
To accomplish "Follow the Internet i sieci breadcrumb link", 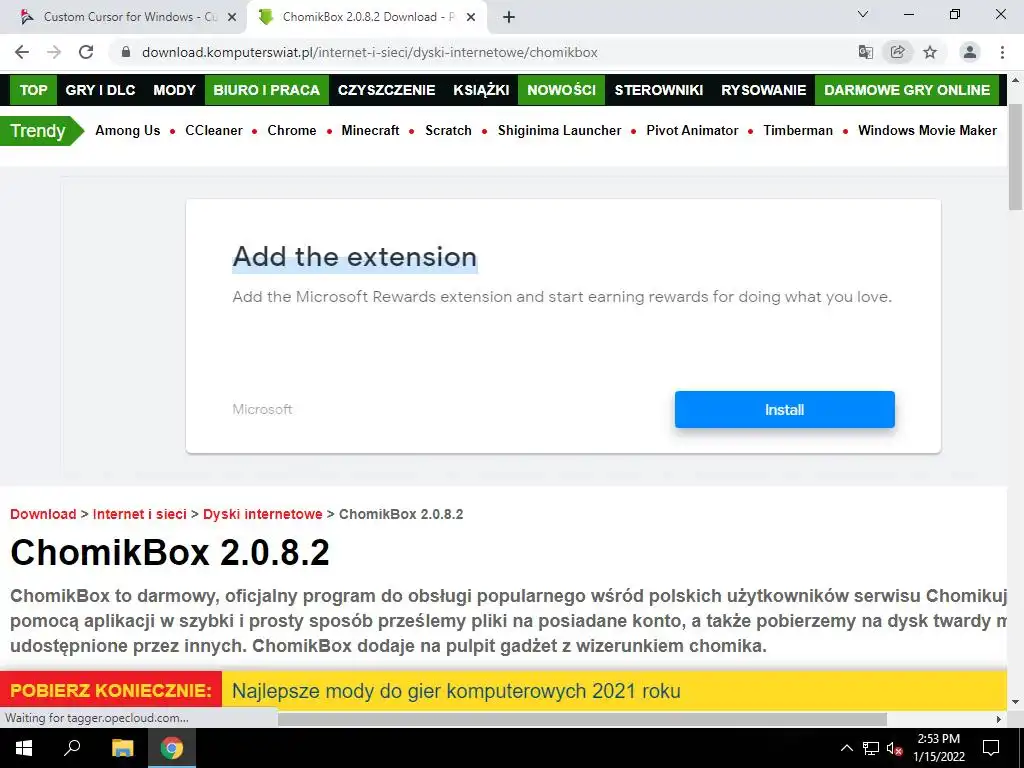I will [x=140, y=514].
